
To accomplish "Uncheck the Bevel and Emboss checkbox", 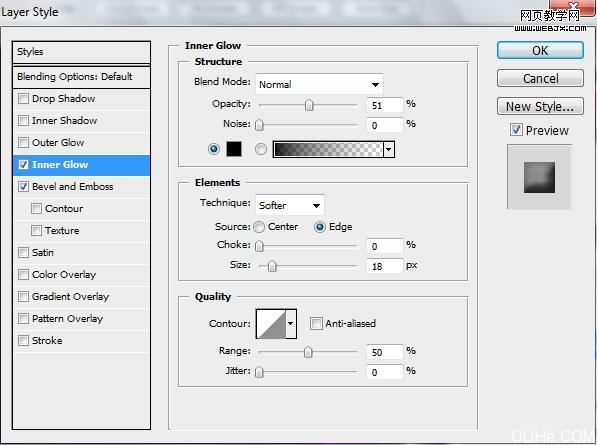I will point(24,187).
